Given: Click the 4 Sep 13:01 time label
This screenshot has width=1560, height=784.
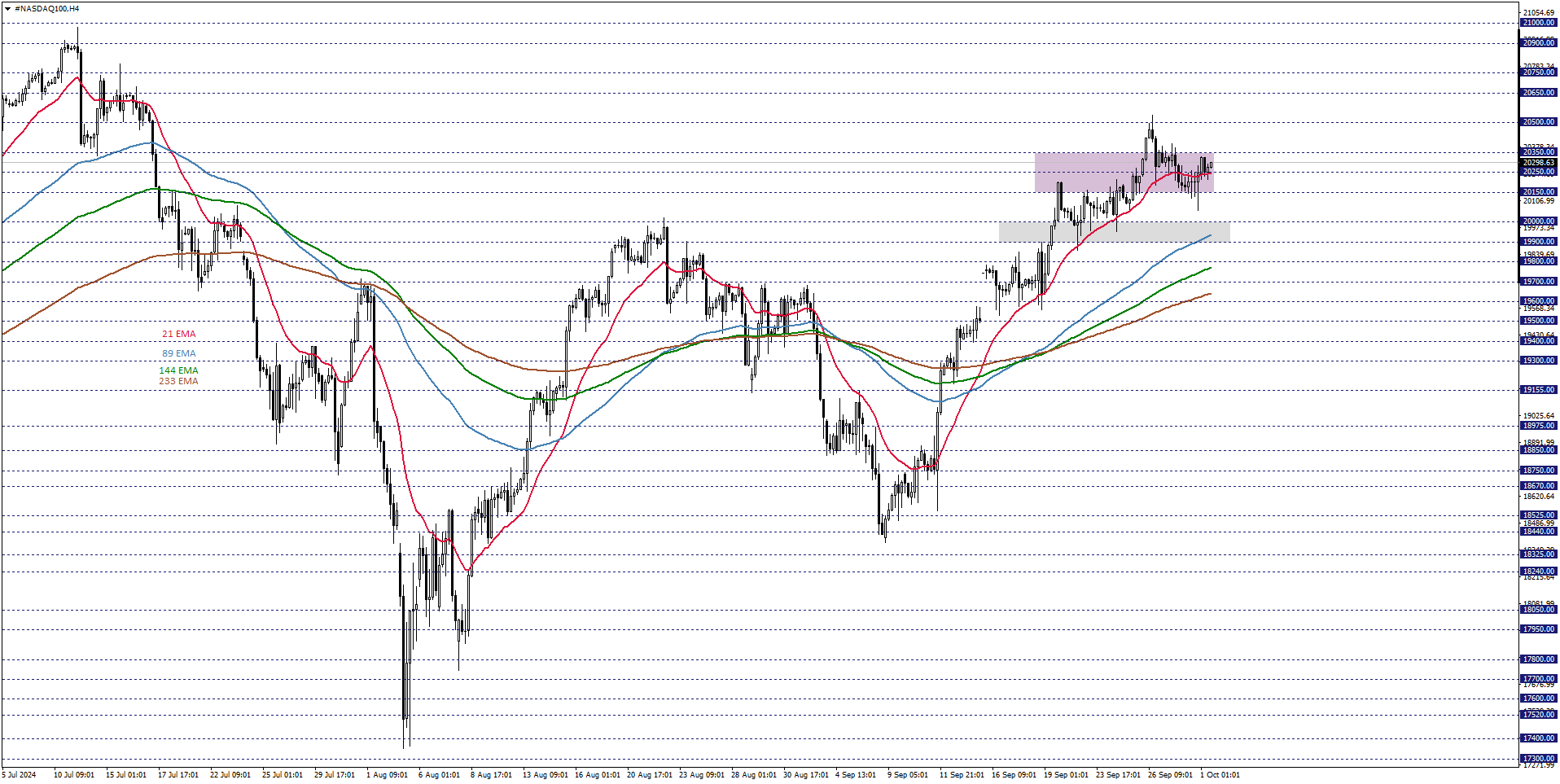Looking at the screenshot, I should pyautogui.click(x=856, y=775).
